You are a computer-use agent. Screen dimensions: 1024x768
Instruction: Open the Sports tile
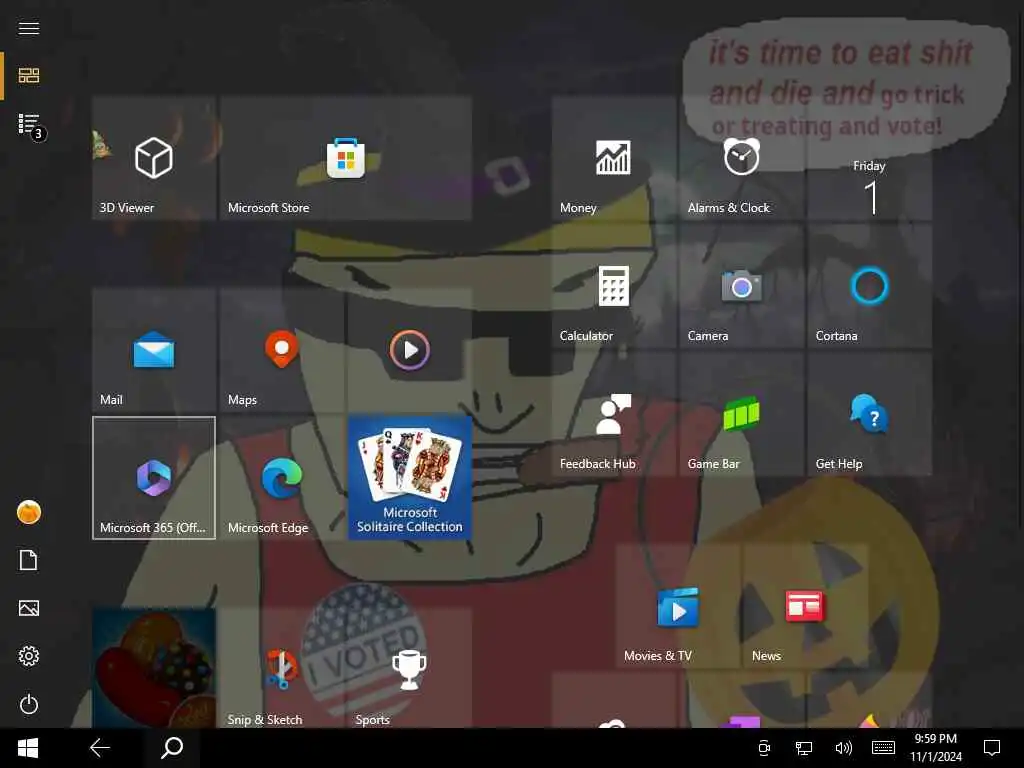click(410, 668)
